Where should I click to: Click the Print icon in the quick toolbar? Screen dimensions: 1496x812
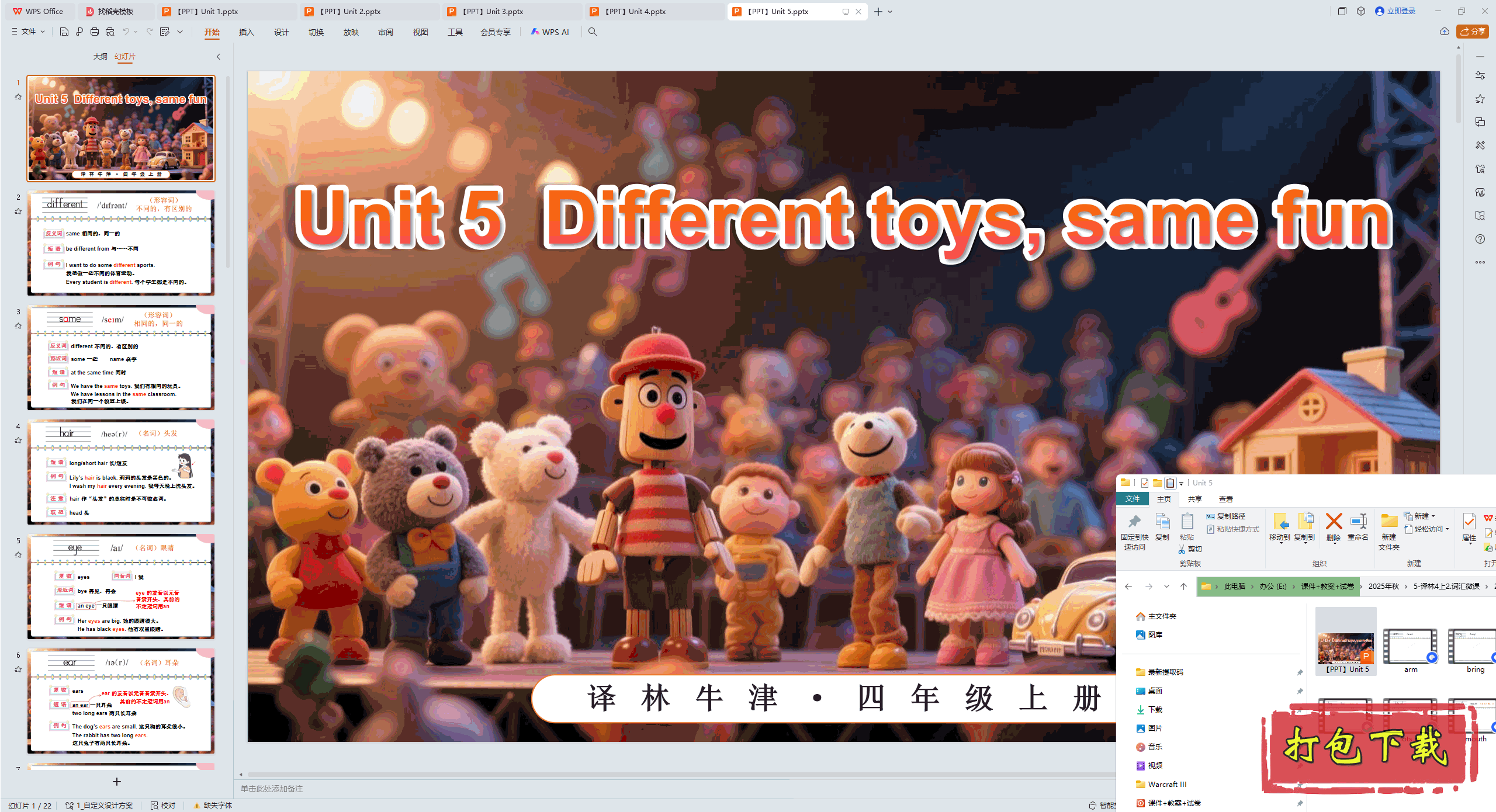(95, 32)
